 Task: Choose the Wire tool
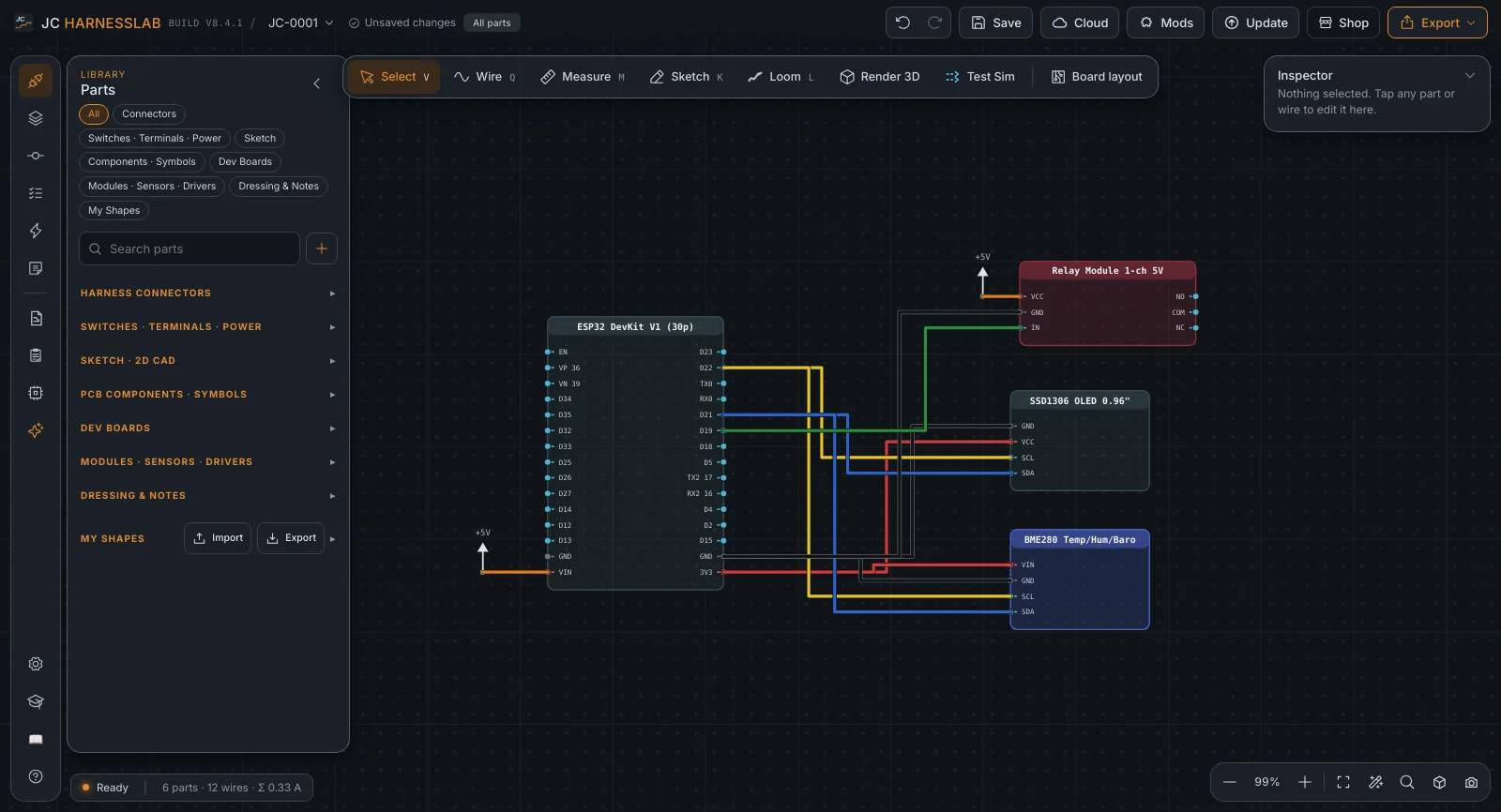point(485,77)
